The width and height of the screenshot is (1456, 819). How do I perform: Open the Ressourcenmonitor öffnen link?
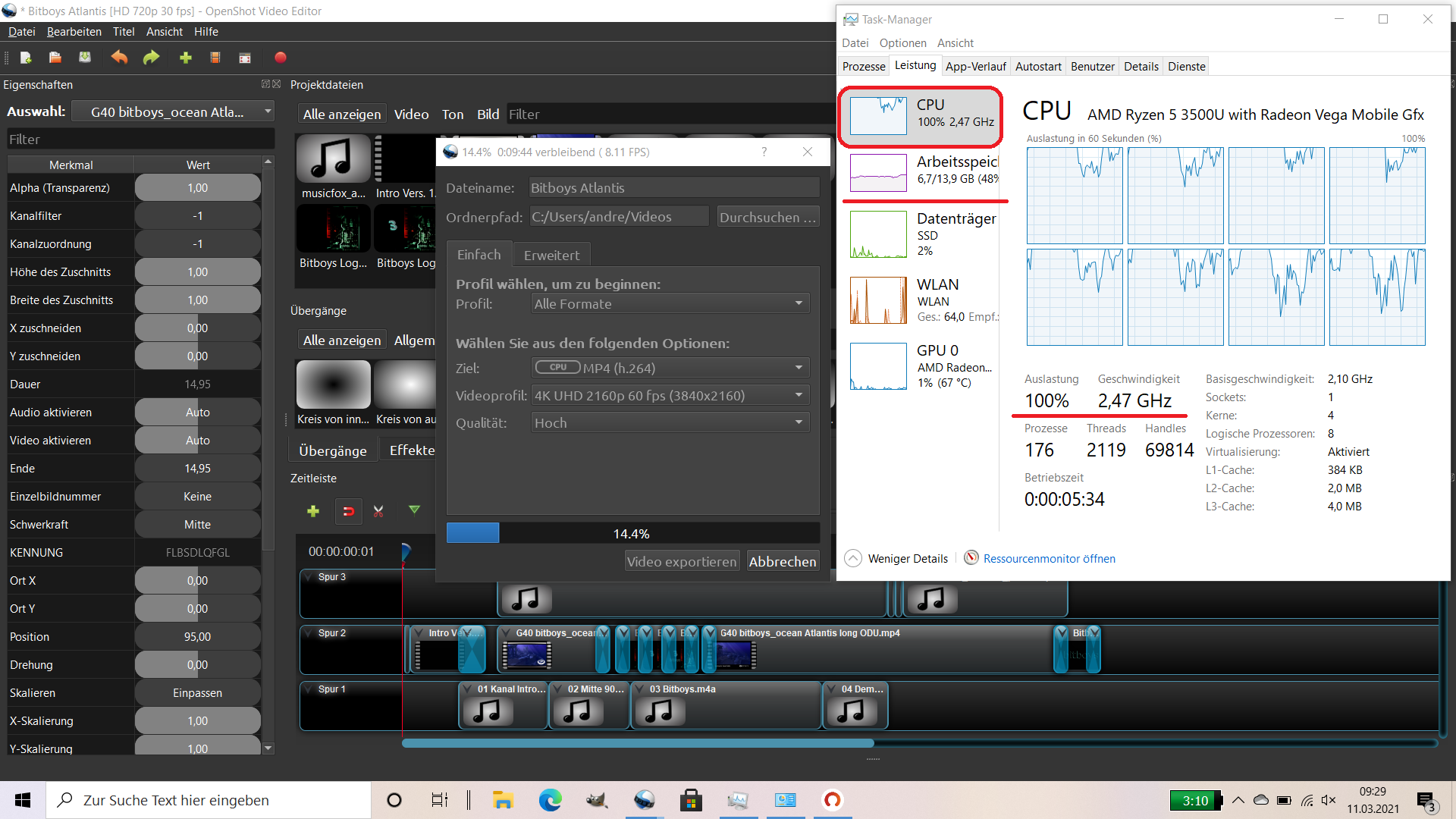click(x=1049, y=558)
